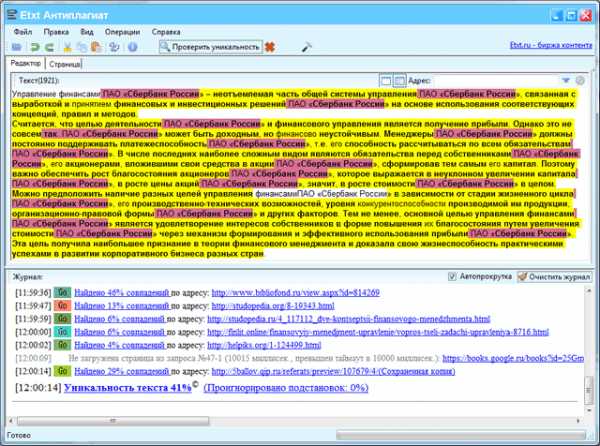Click the word 'Считается' in the editor text
The image size is (600, 446).
coord(33,124)
